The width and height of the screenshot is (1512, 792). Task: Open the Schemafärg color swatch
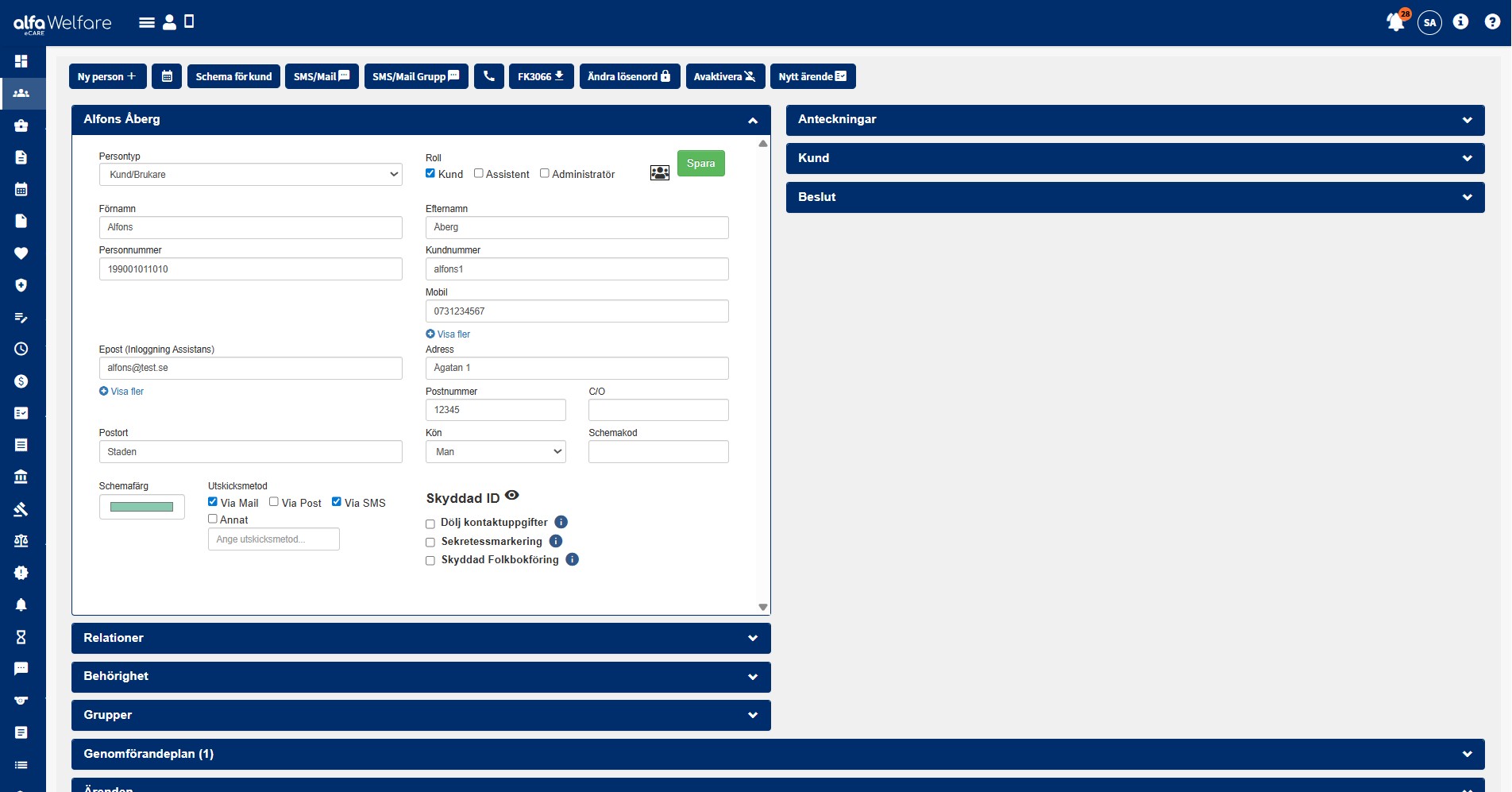pyautogui.click(x=141, y=507)
